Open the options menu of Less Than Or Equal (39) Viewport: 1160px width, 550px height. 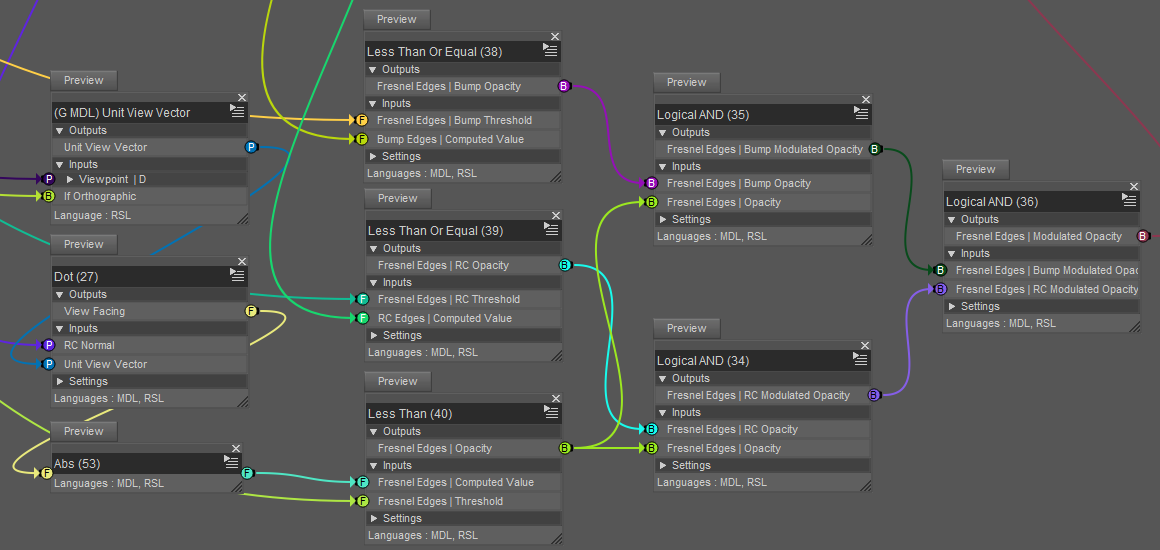point(552,229)
